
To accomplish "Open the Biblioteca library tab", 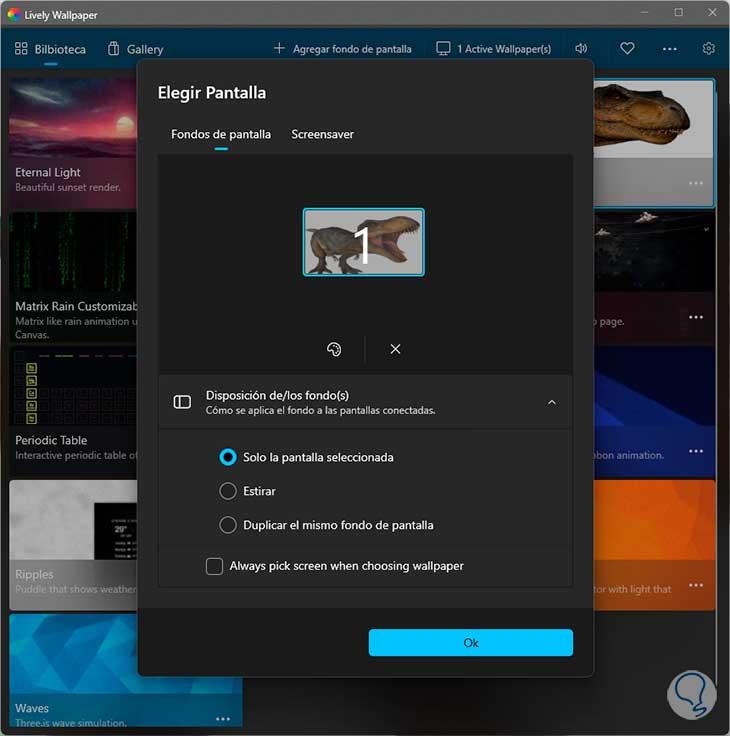I will 50,49.
